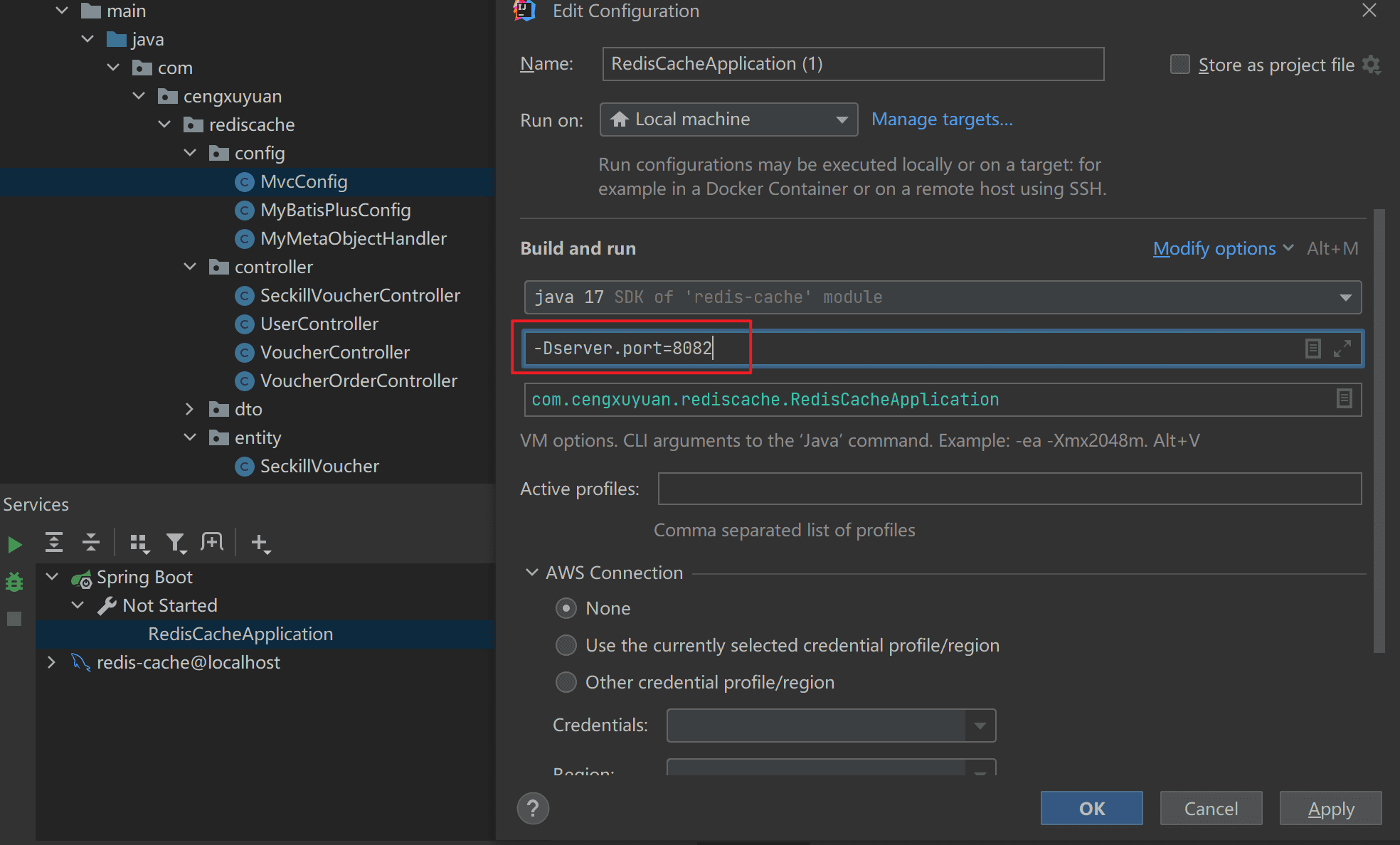This screenshot has width=1400, height=845.
Task: Collapse the main folder
Action: tap(62, 11)
